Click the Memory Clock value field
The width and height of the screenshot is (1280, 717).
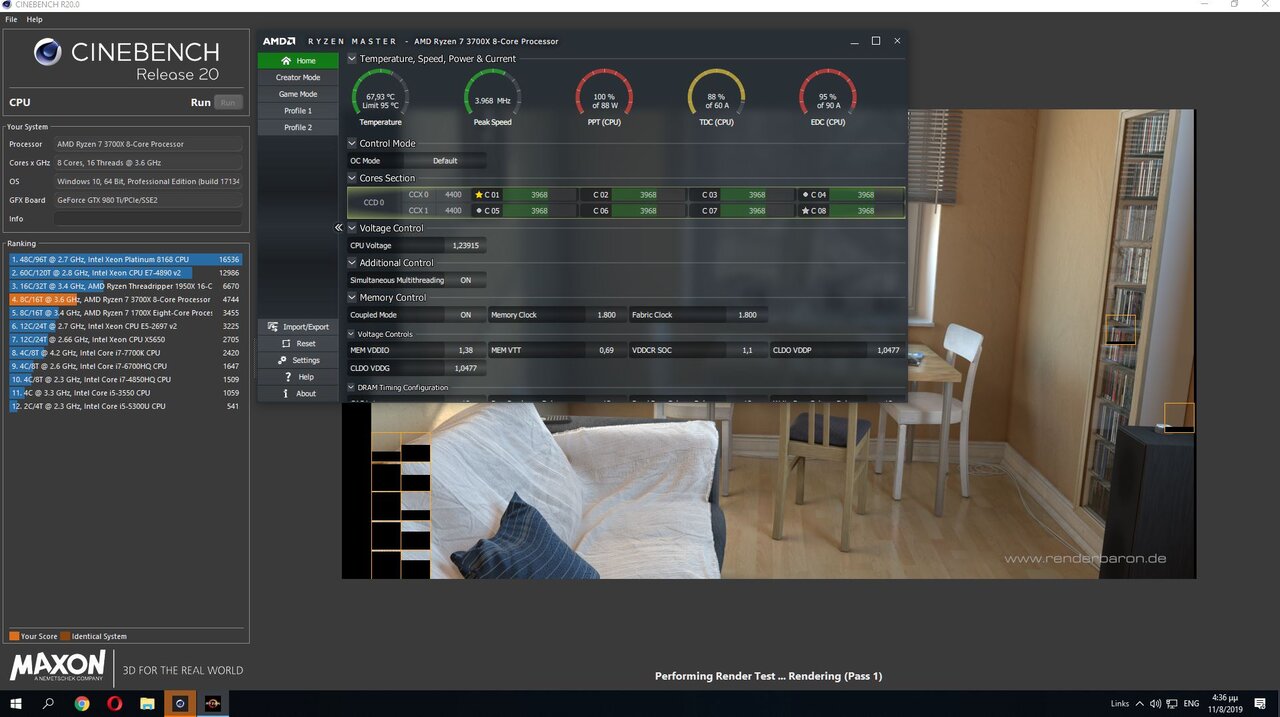[606, 315]
